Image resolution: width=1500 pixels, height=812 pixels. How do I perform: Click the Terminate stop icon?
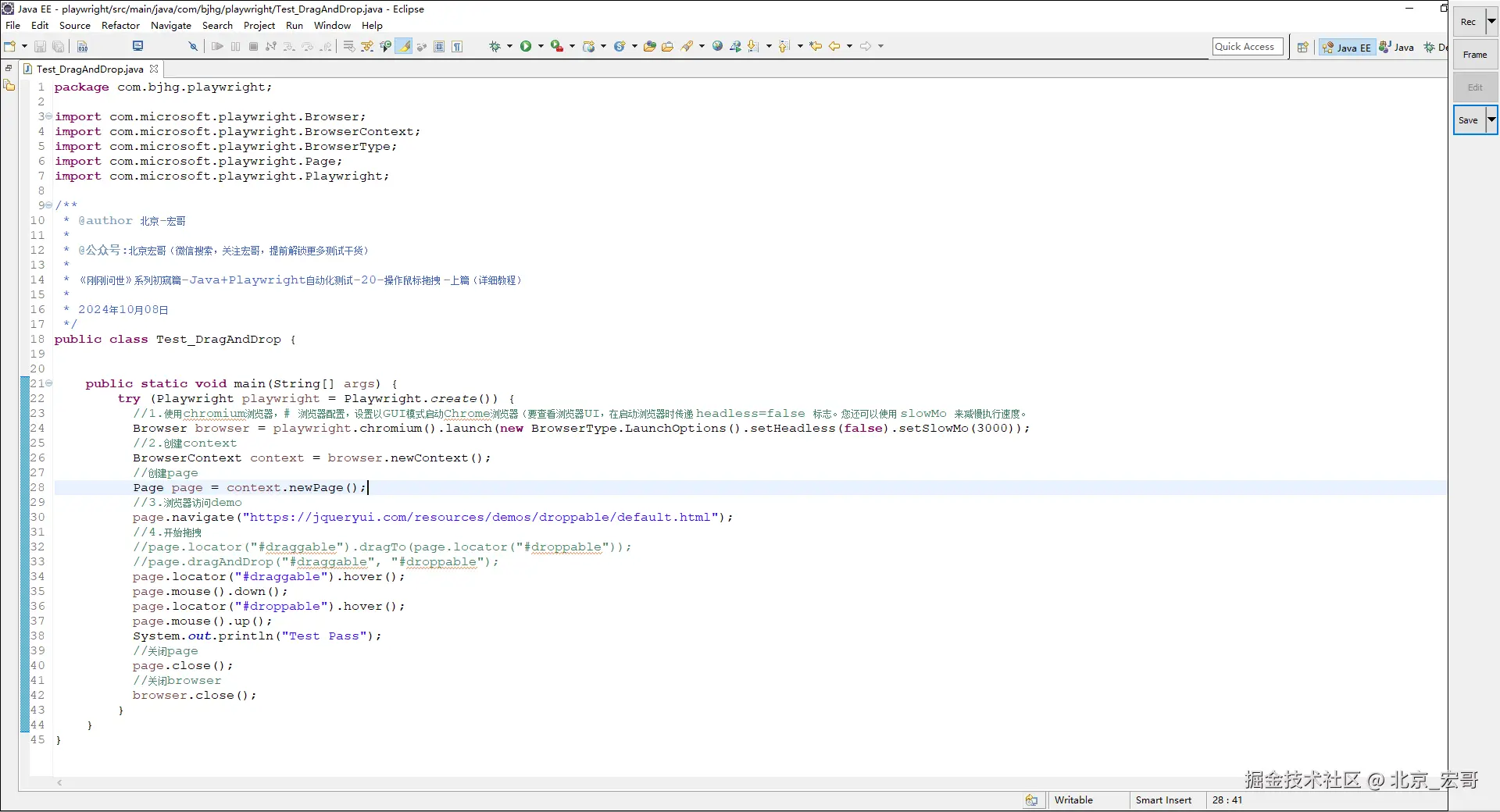click(253, 47)
